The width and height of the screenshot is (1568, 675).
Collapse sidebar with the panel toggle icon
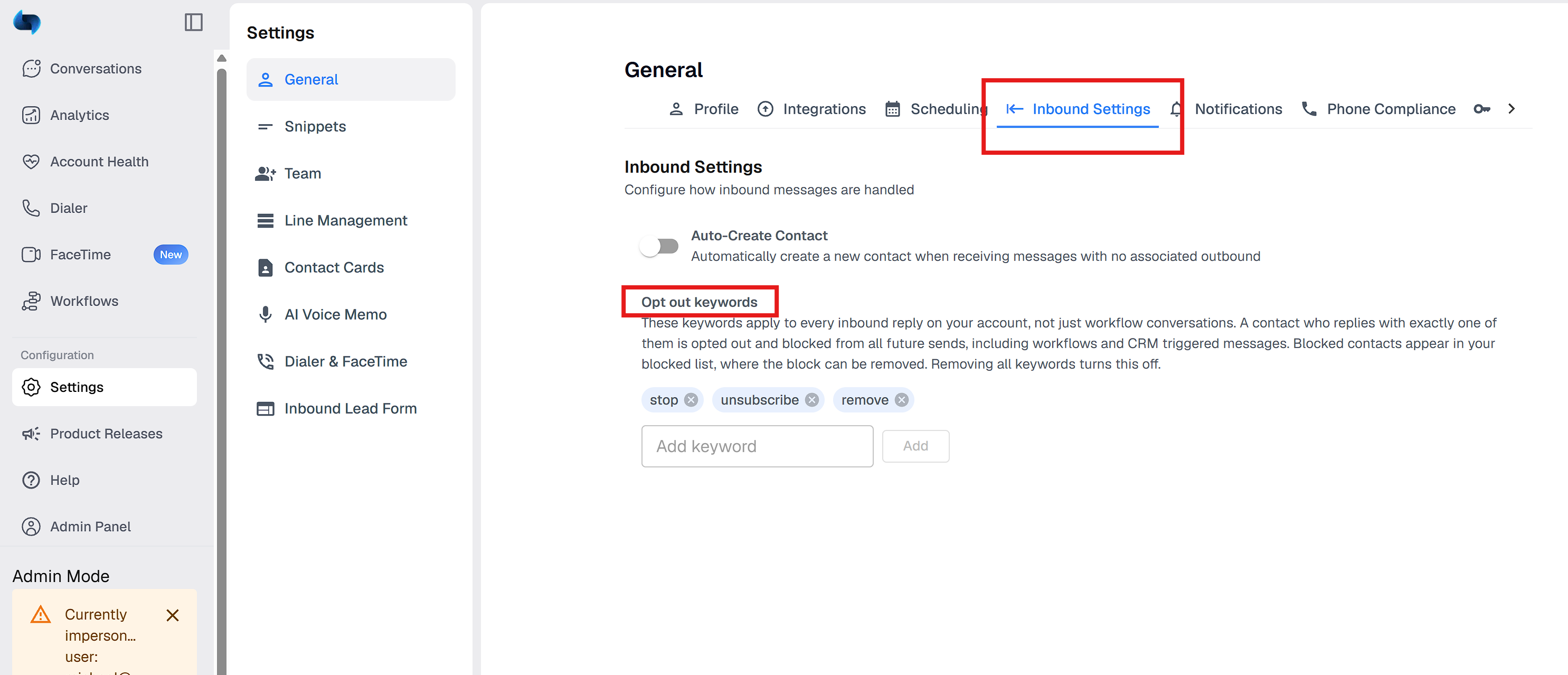194,23
